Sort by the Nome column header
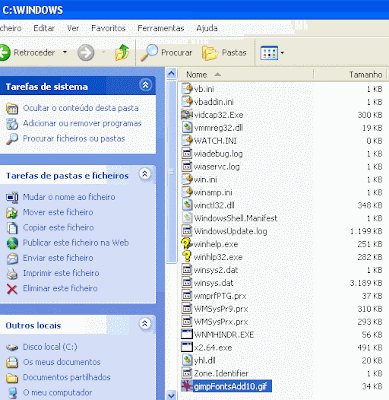The image size is (389, 400). 246,75
